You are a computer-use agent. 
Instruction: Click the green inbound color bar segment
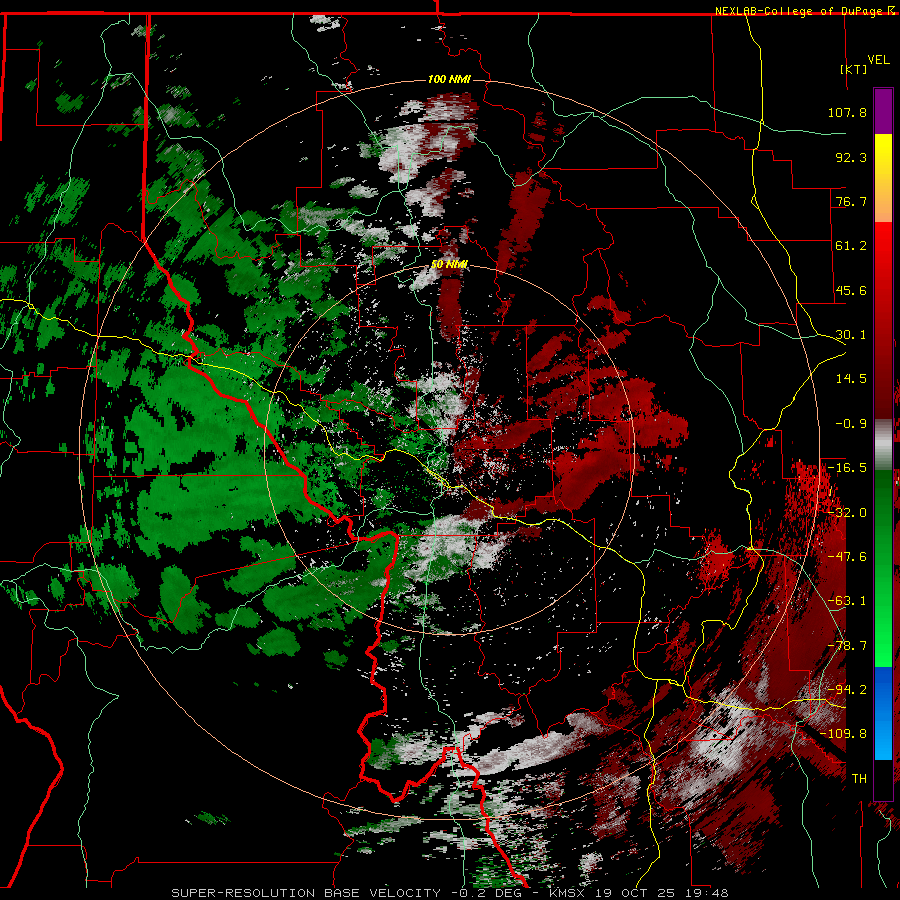coord(883,568)
